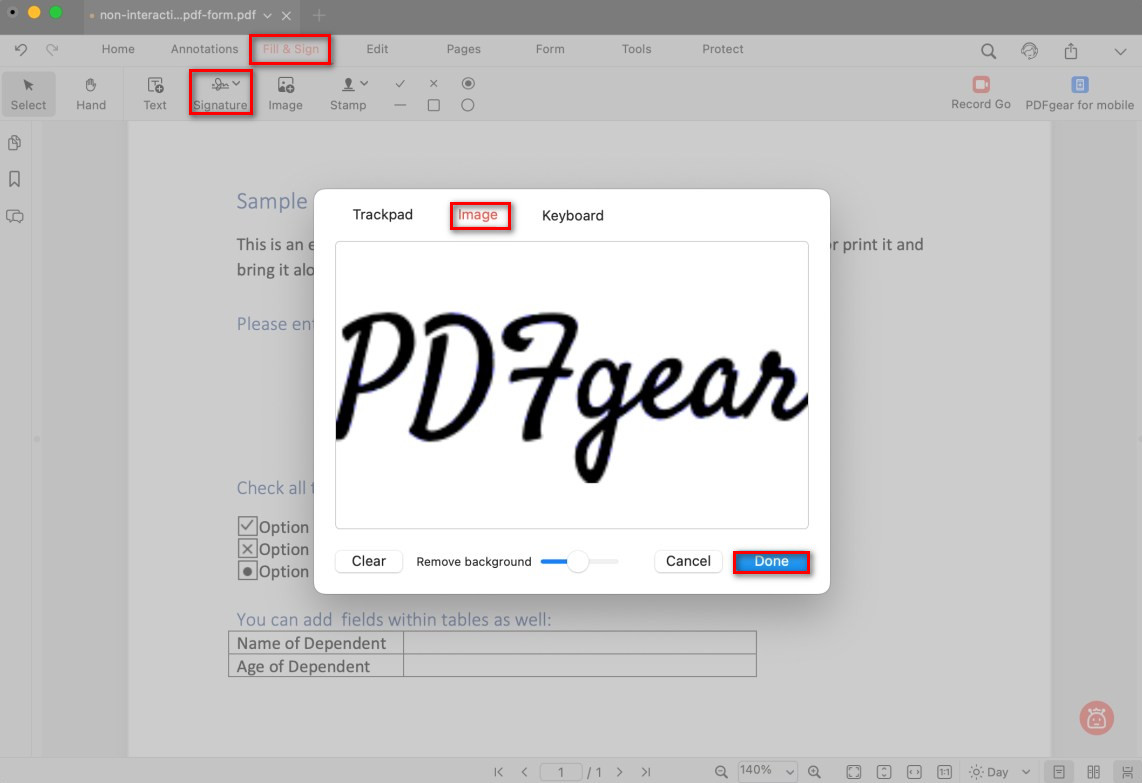This screenshot has width=1142, height=783.
Task: Open the bookmarks sidebar panel
Action: [15, 179]
